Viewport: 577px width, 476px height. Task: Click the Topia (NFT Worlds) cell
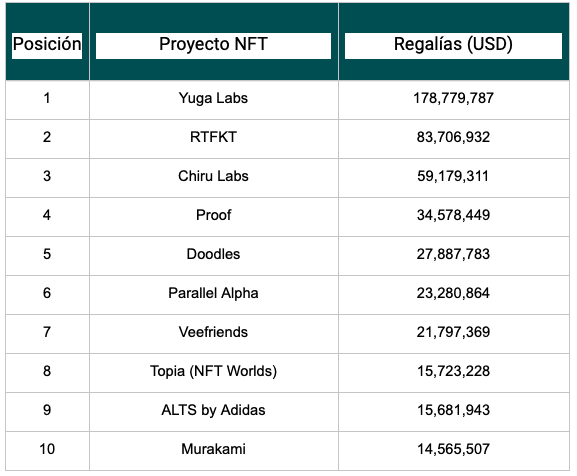(x=214, y=373)
